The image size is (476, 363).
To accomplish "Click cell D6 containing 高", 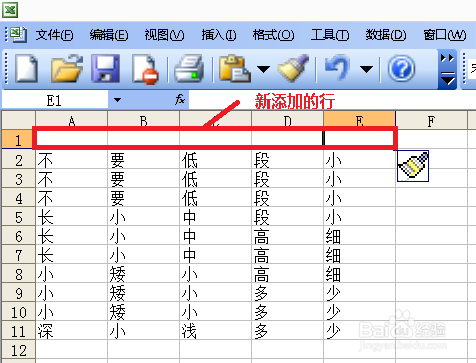I will [x=287, y=236].
